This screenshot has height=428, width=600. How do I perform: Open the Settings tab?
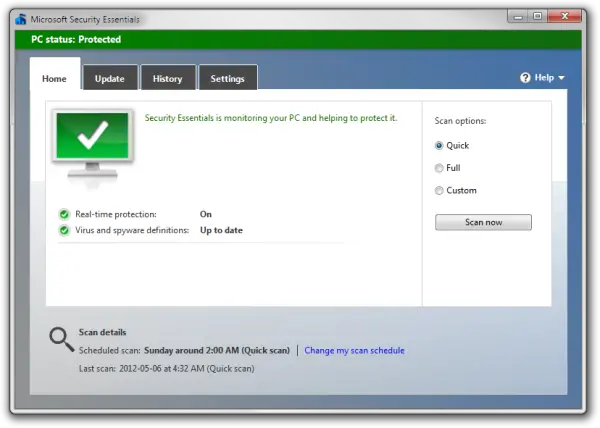click(x=228, y=79)
